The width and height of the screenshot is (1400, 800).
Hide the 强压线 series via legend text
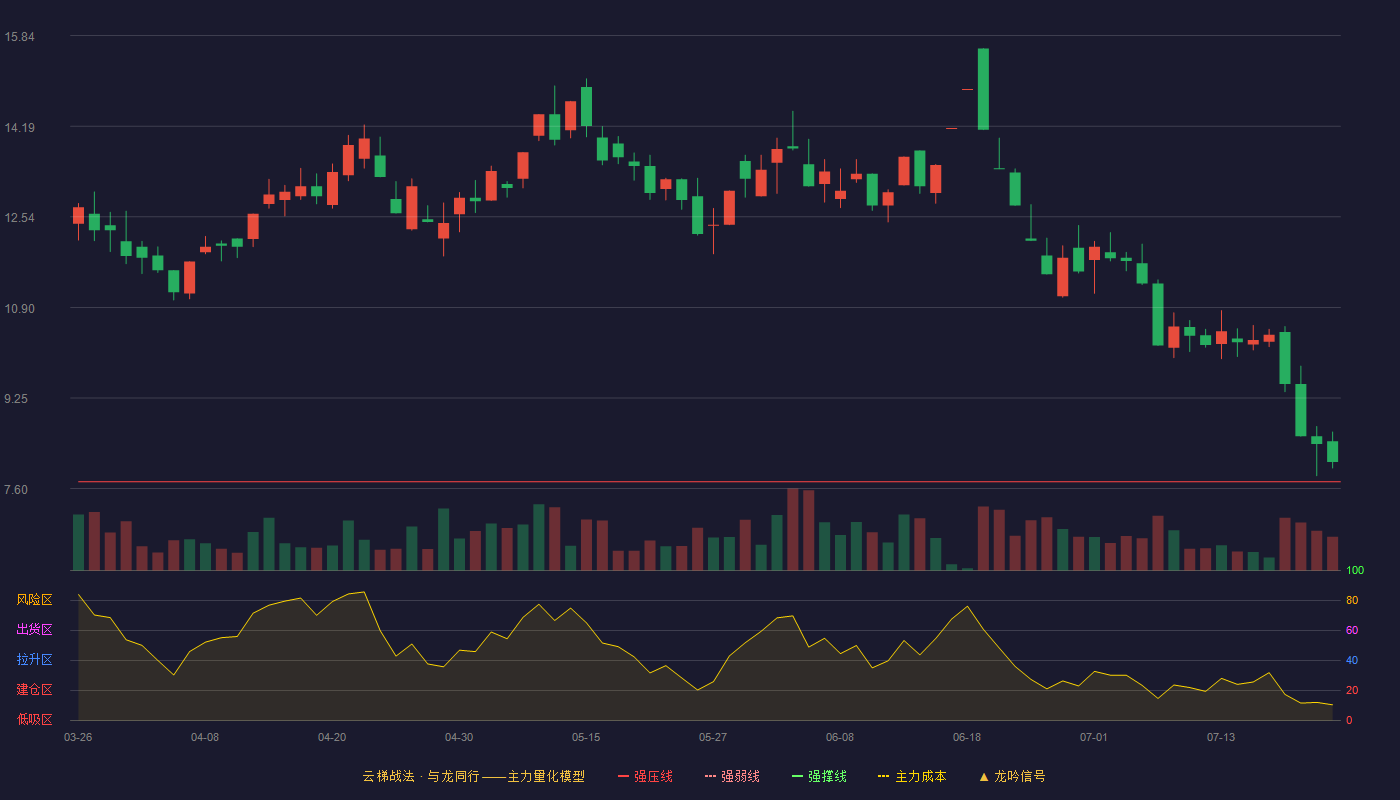(653, 776)
